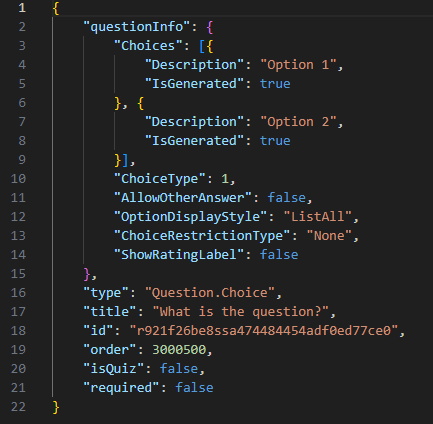Click "IsGenerated" key on line 8
Image resolution: width=433 pixels, height=424 pixels.
click(194, 141)
